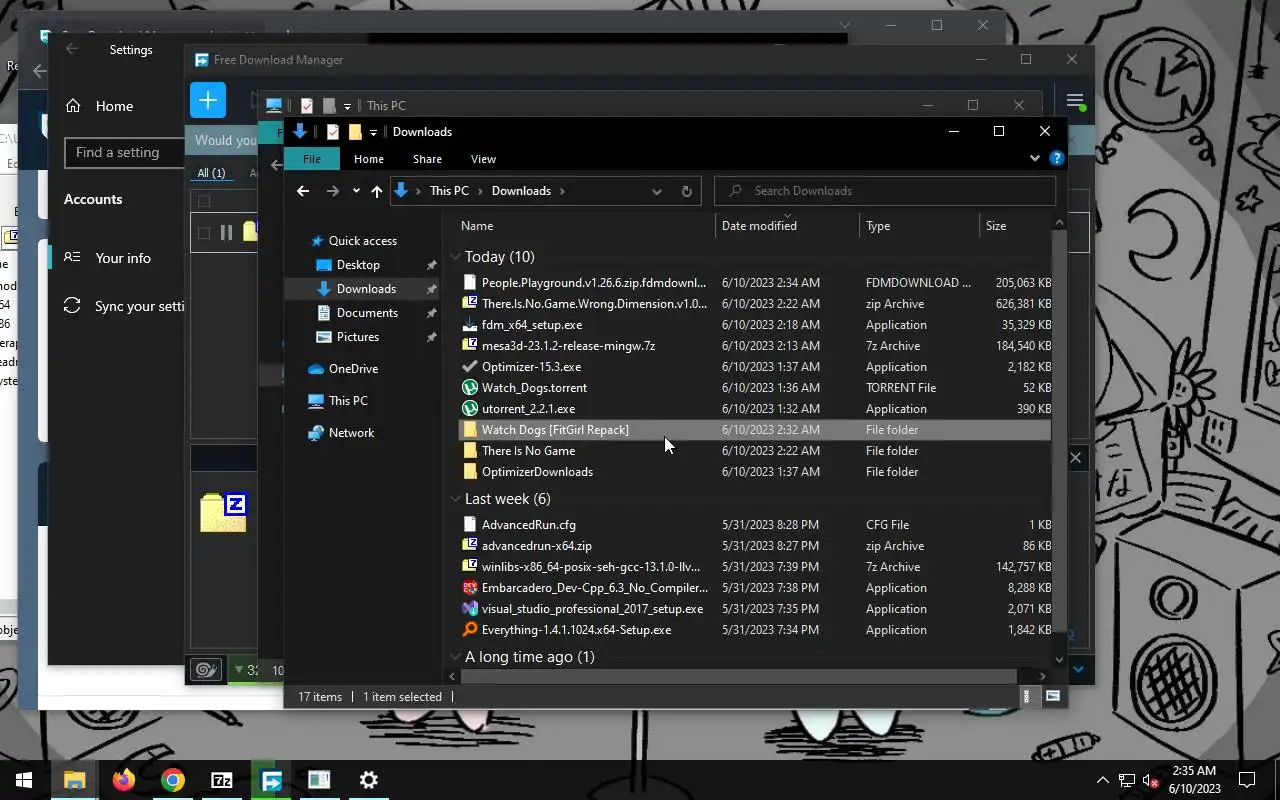Open Google Chrome from the taskbar
Image resolution: width=1280 pixels, height=800 pixels.
[173, 780]
